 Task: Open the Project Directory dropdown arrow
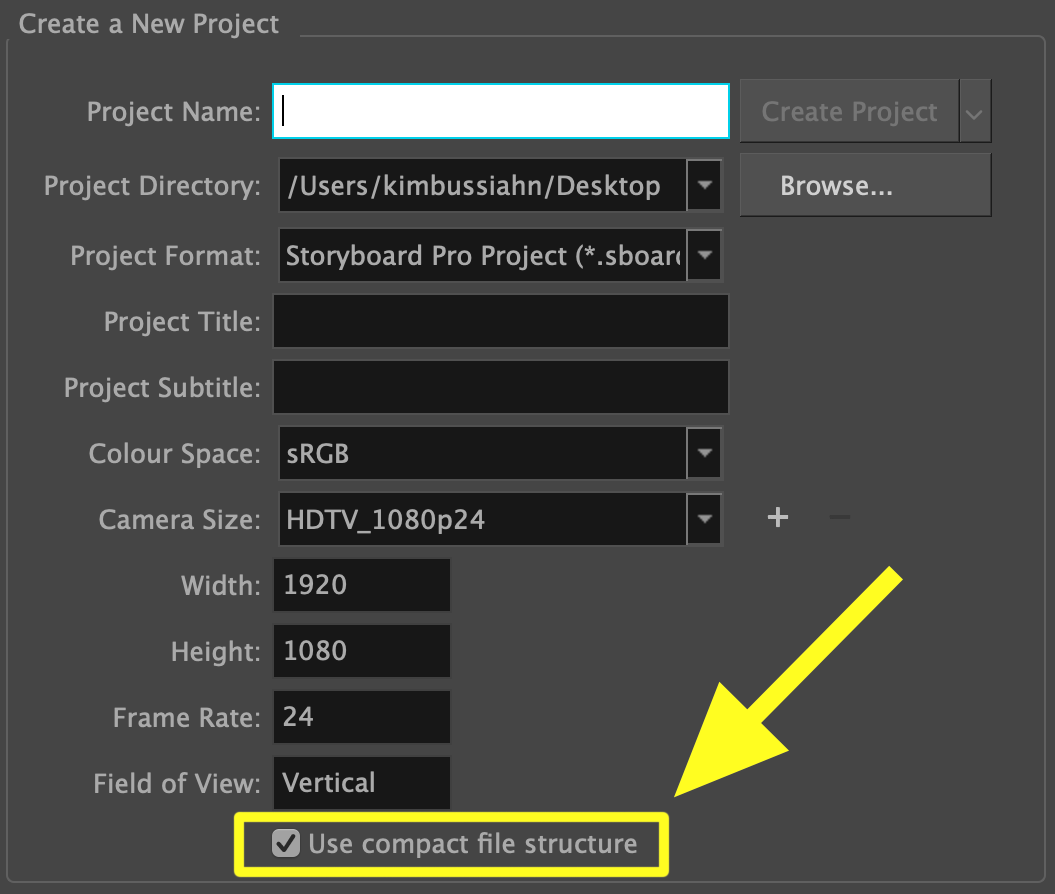[x=705, y=186]
